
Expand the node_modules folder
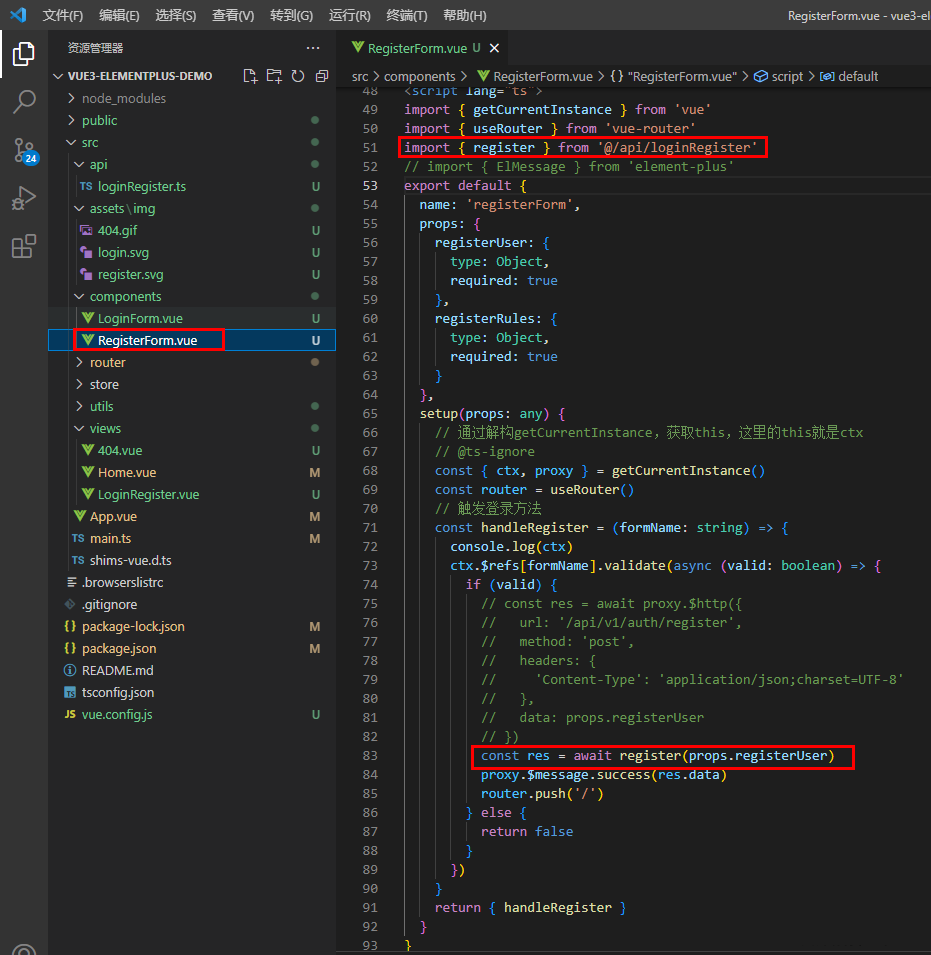pyautogui.click(x=124, y=98)
